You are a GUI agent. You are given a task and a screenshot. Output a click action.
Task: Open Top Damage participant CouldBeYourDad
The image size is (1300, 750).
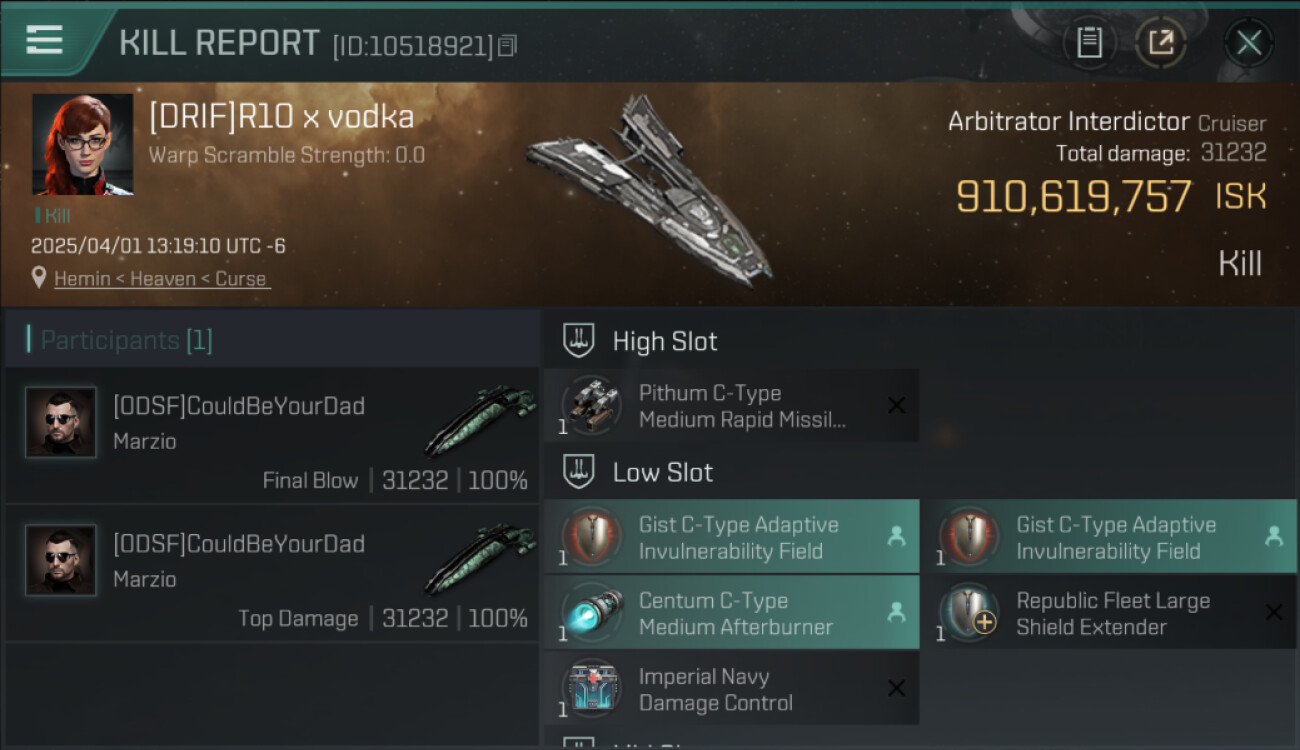click(x=270, y=574)
